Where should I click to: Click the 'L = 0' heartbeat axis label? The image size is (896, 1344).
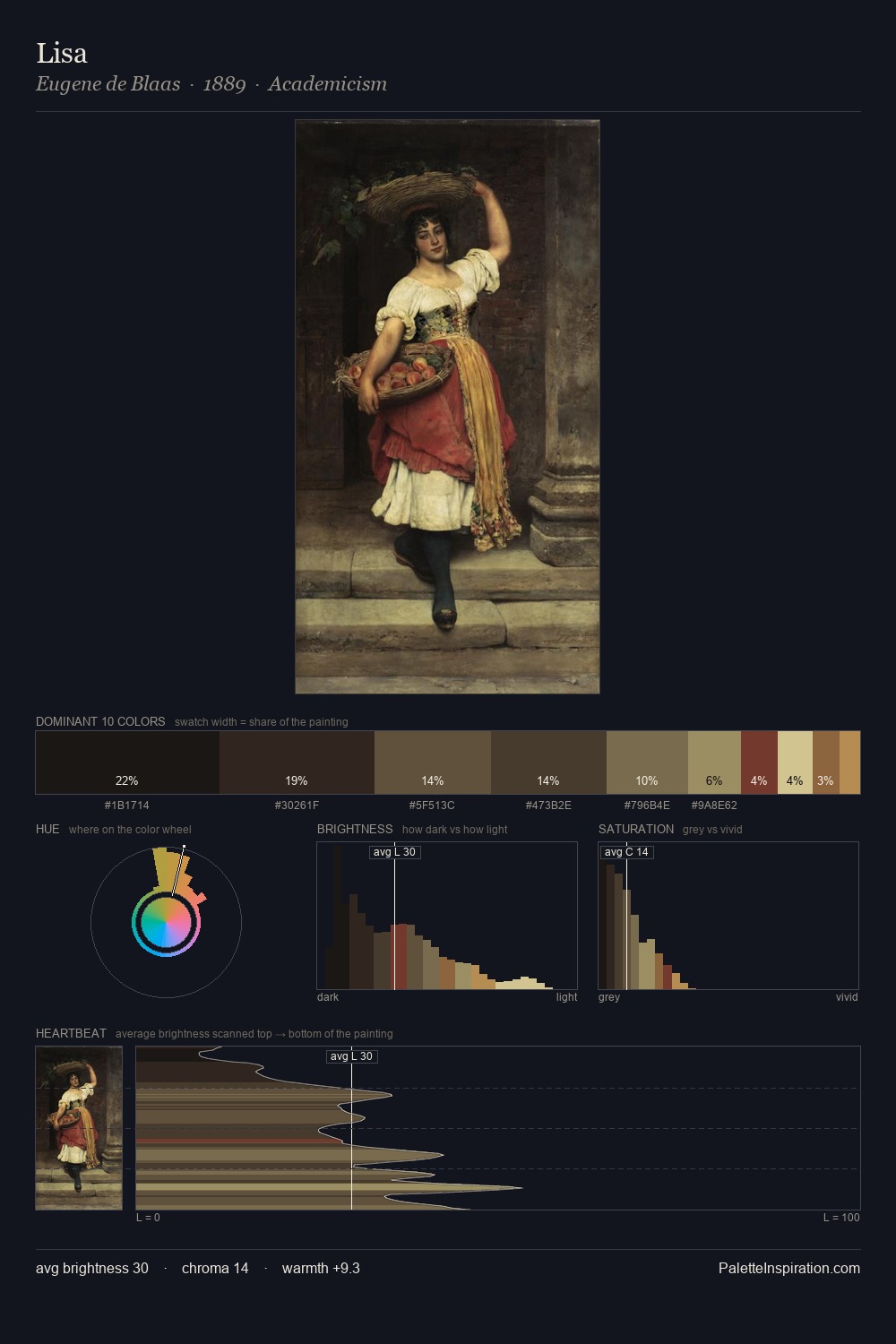click(148, 1218)
